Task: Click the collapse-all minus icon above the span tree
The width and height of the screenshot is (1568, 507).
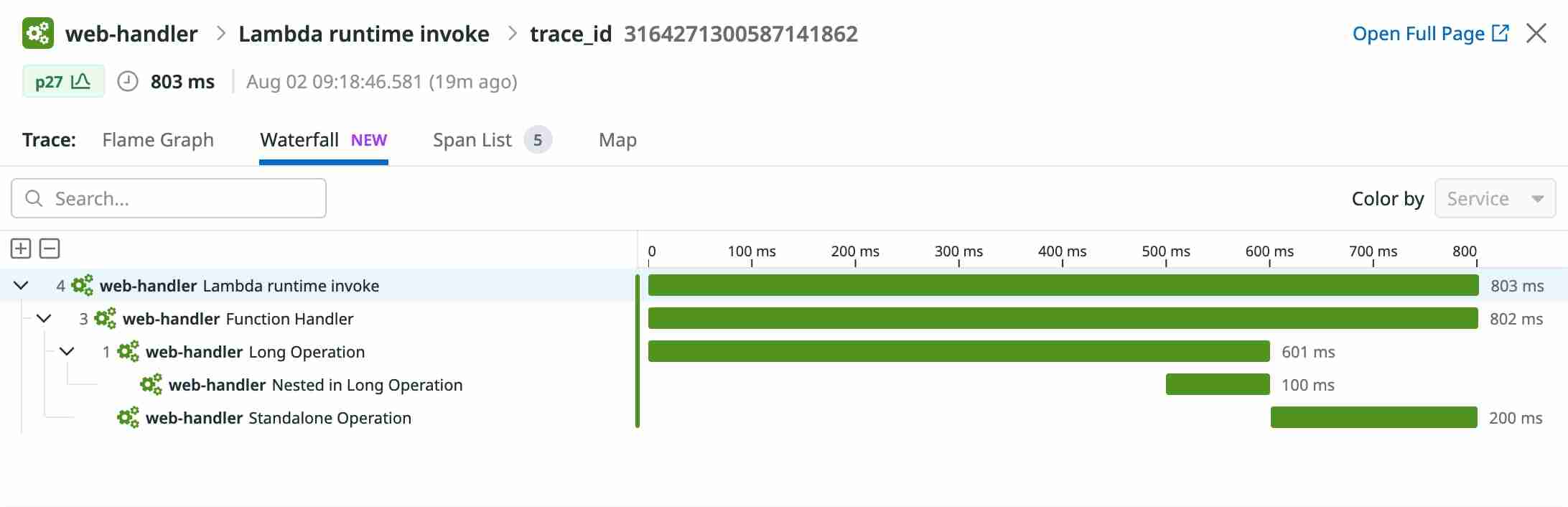Action: point(49,248)
